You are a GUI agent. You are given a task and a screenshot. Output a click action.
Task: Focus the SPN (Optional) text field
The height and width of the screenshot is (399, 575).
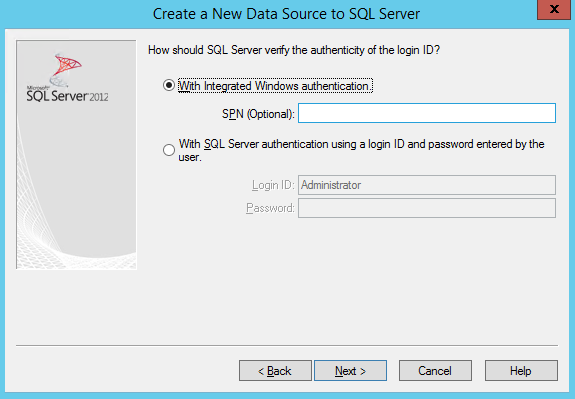coord(427,113)
